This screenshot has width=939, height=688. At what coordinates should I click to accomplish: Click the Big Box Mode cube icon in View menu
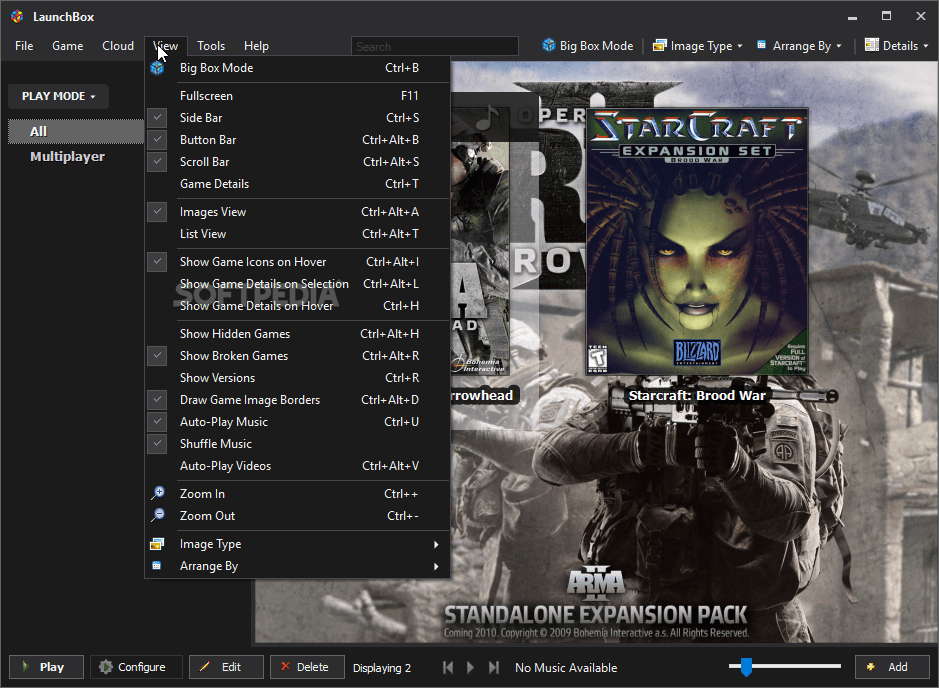pos(157,68)
